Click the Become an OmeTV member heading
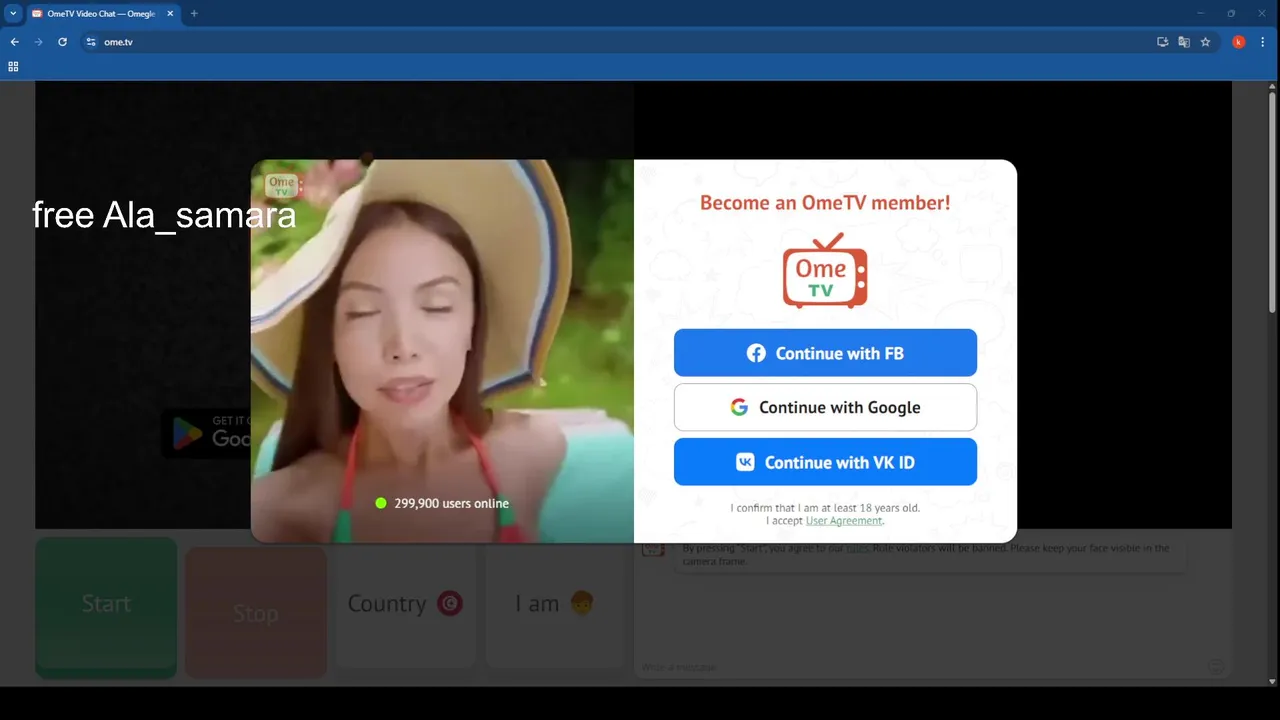1280x720 pixels. 825,203
